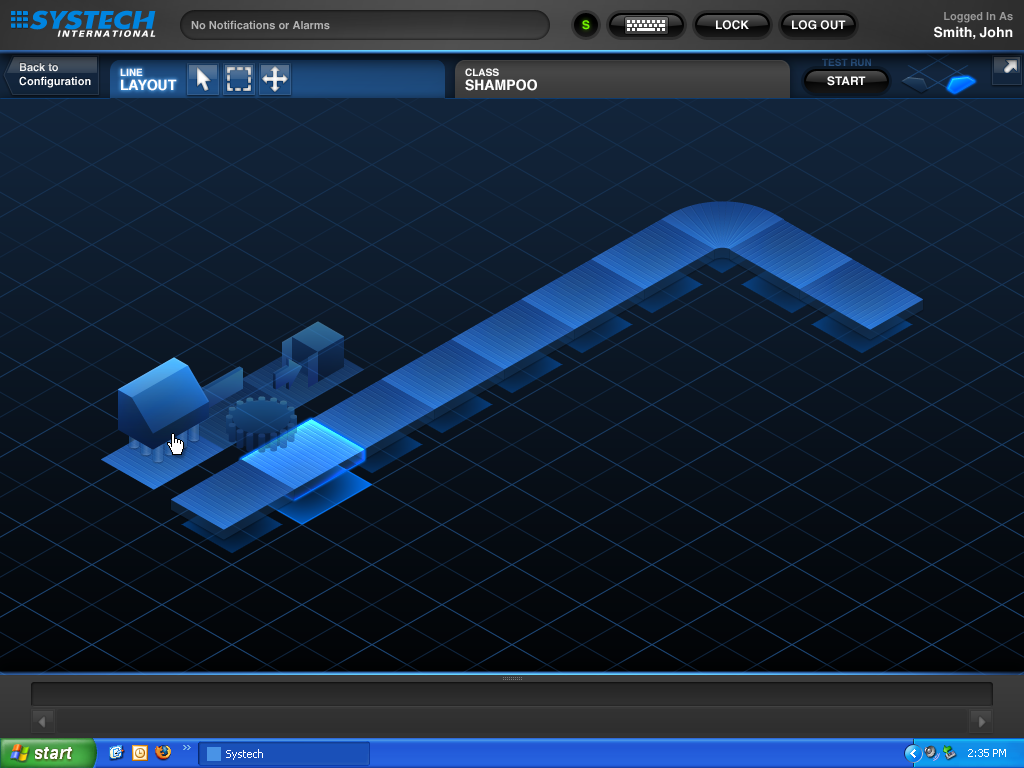Select the highlighted conveyor segment

click(305, 453)
